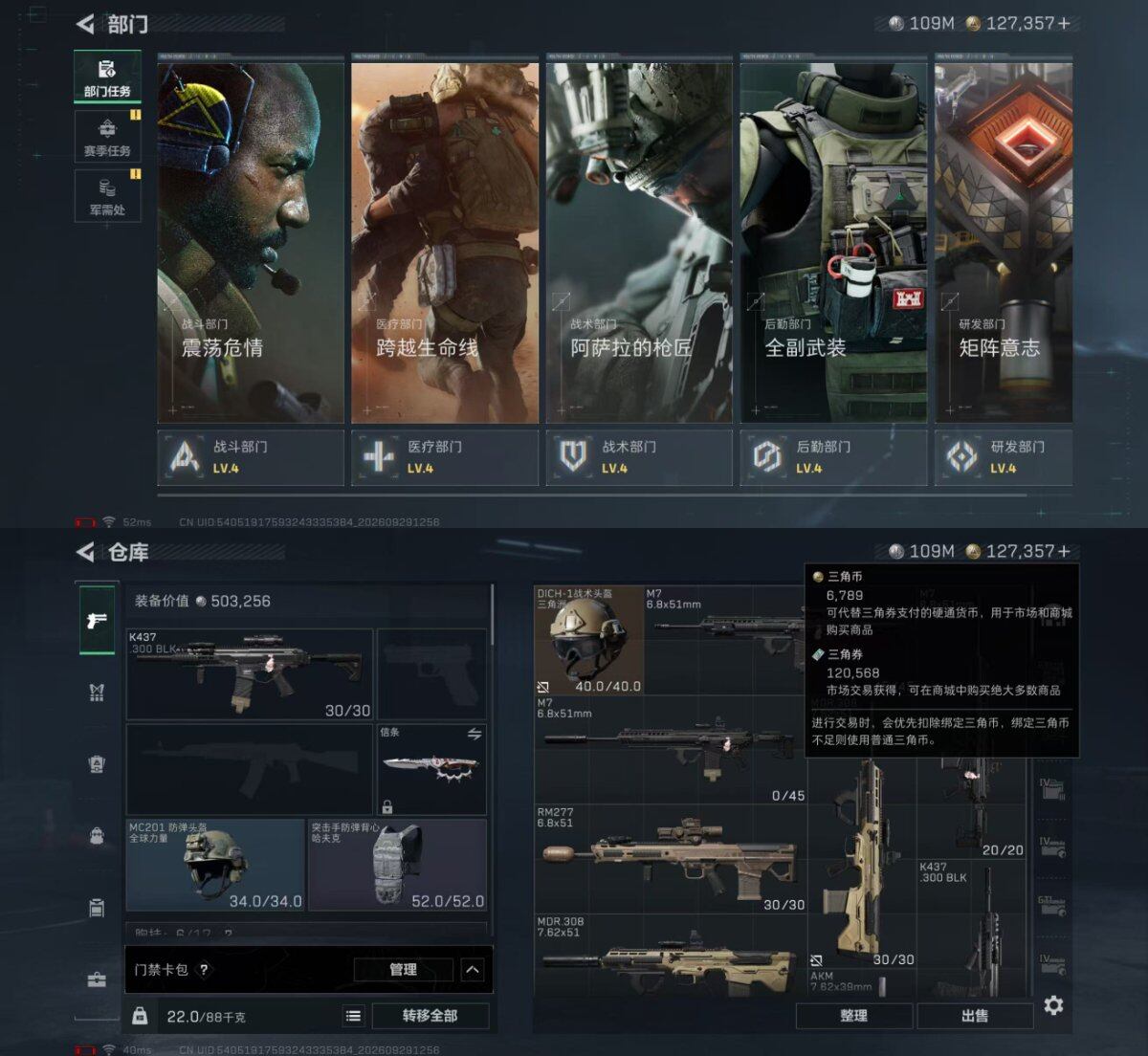The image size is (1148, 1056).
Task: Click the lock icon on the 信条 knife slot
Action: (x=386, y=806)
